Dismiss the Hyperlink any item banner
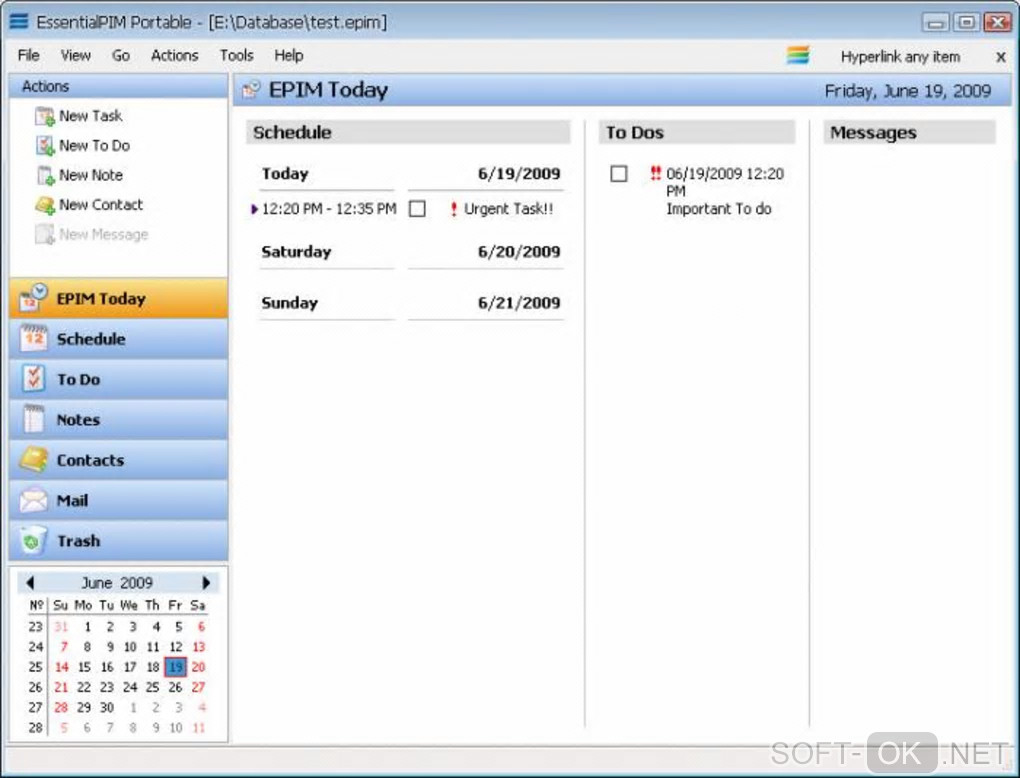 pos(1001,57)
